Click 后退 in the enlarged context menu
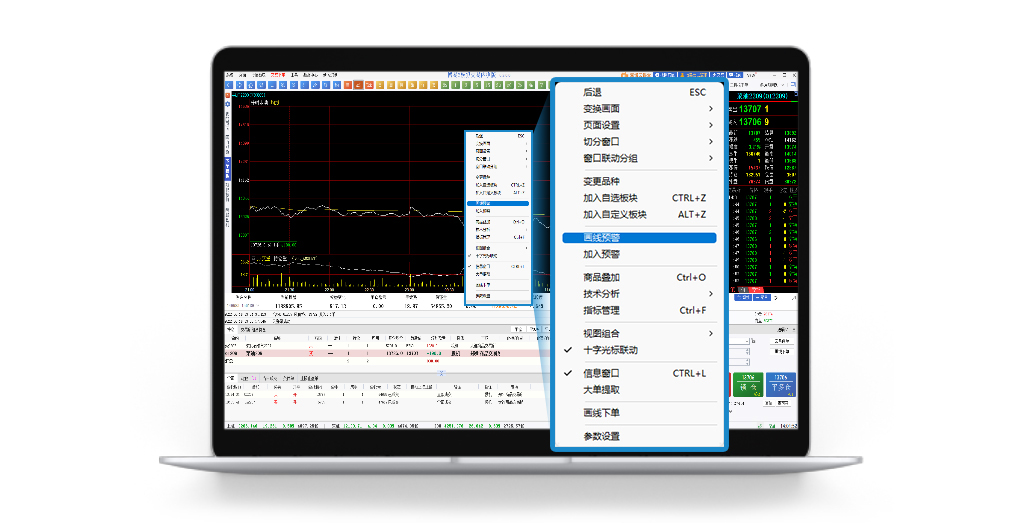This screenshot has width=1024, height=523. click(x=639, y=93)
